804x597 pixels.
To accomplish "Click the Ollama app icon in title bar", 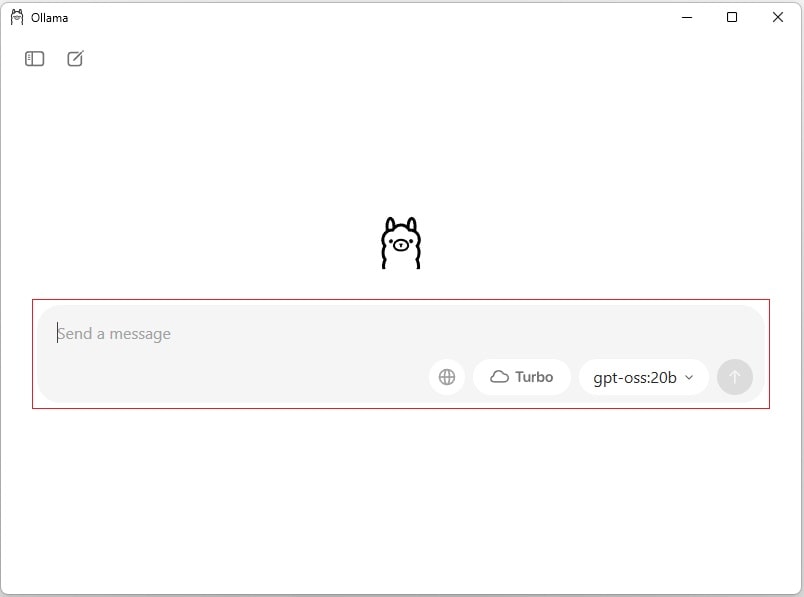I will [x=17, y=17].
